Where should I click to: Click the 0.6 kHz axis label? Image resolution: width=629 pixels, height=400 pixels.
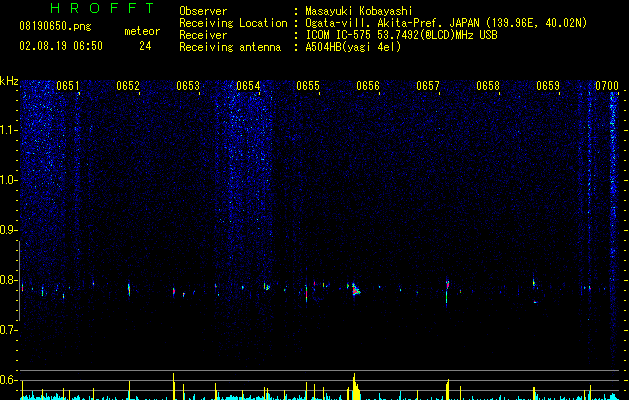(x=7, y=380)
